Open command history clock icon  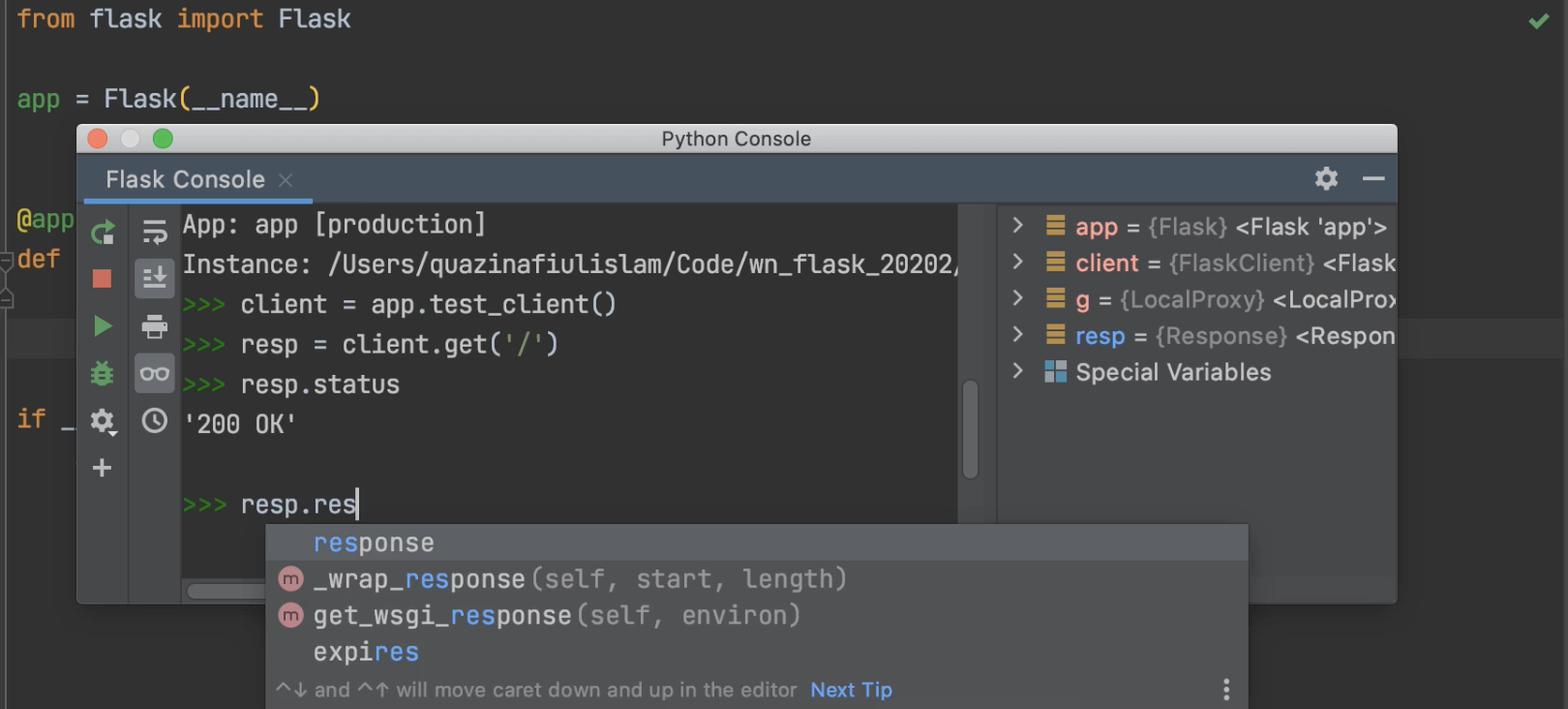pos(155,421)
